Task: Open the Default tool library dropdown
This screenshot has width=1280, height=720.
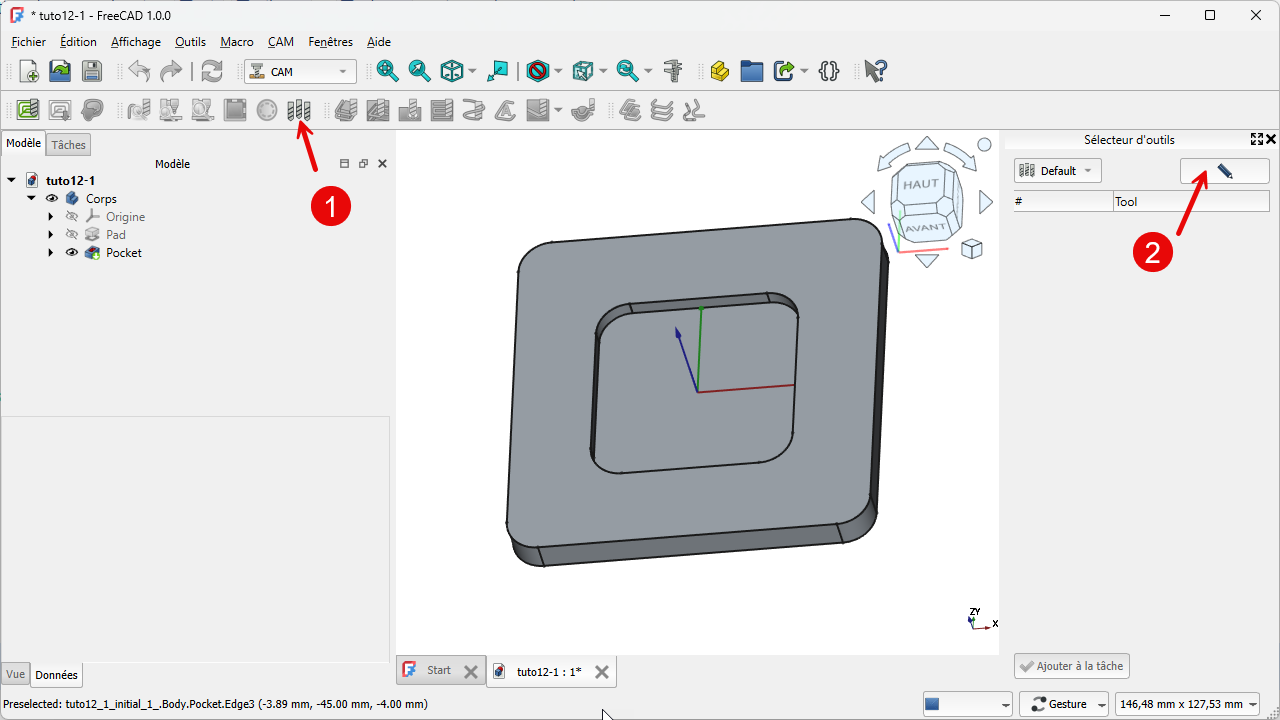Action: pyautogui.click(x=1057, y=171)
